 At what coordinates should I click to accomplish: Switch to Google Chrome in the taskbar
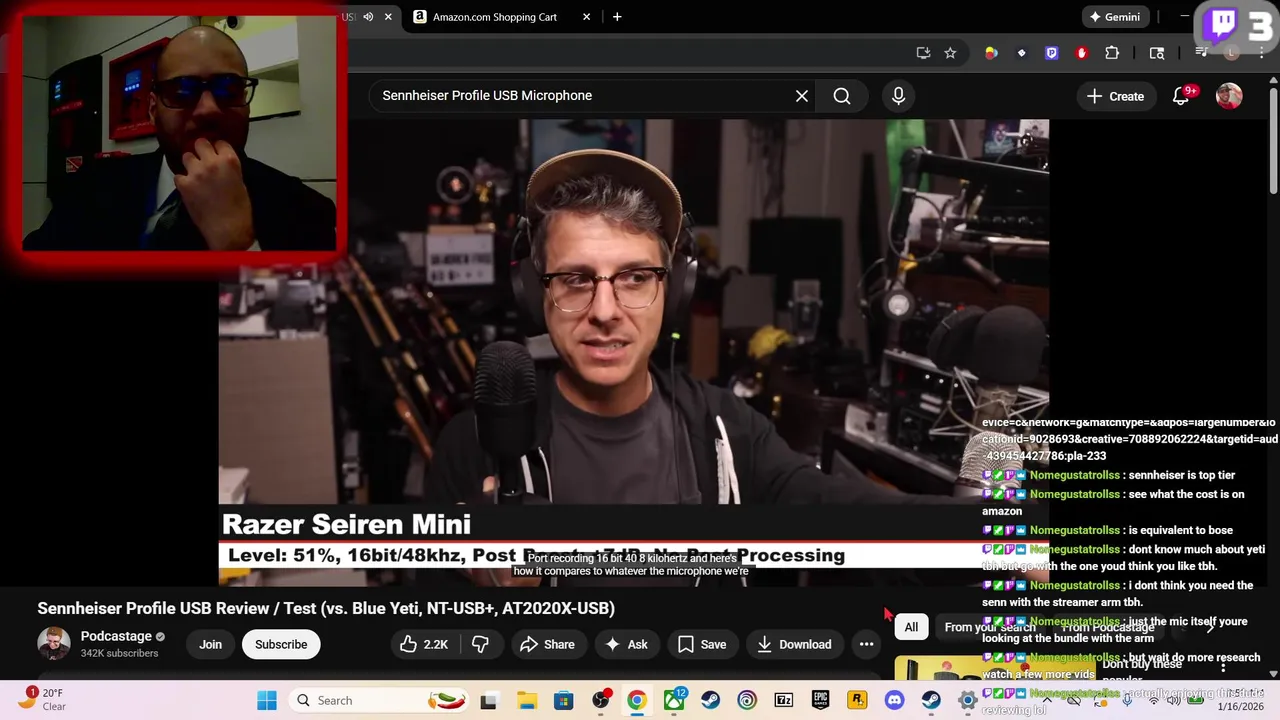(637, 700)
